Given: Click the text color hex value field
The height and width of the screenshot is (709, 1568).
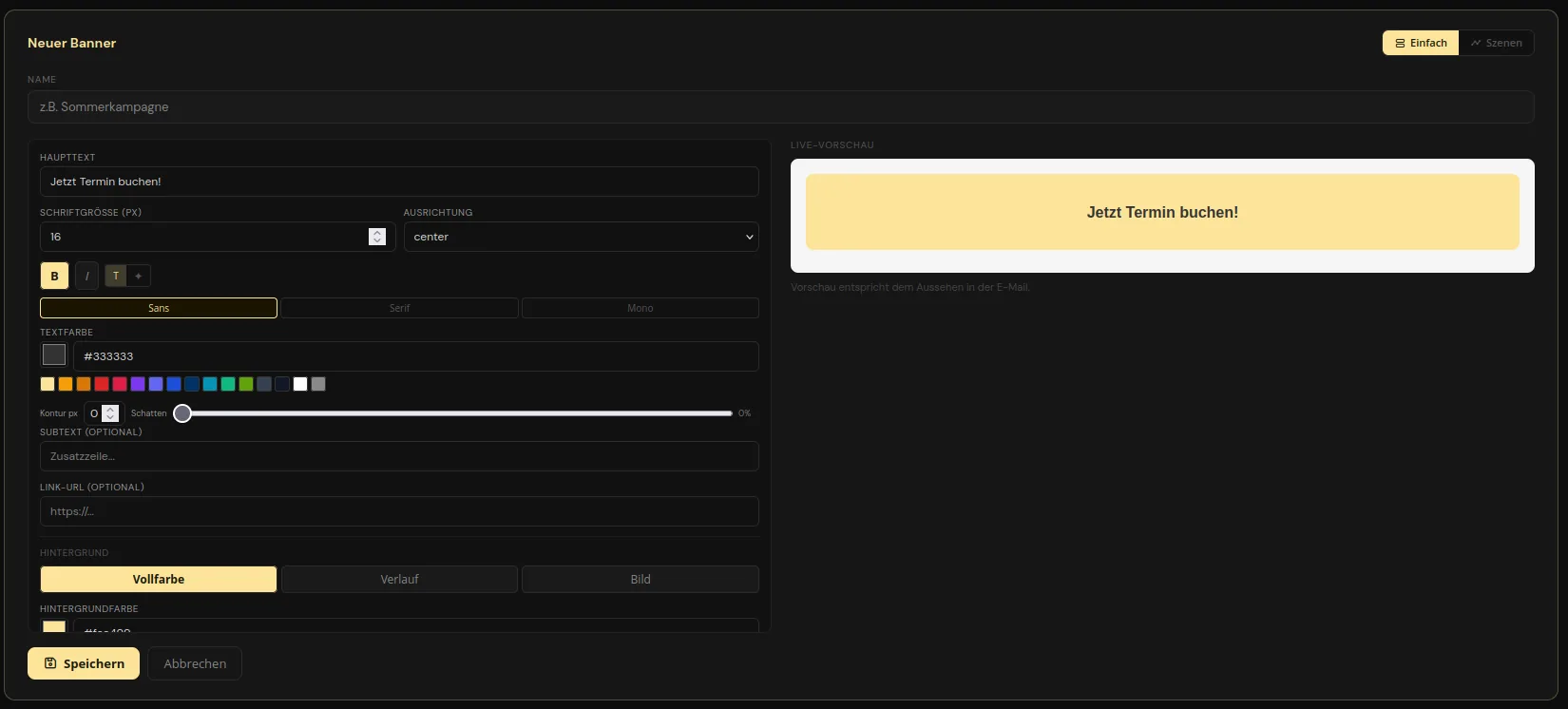Looking at the screenshot, I should tap(416, 356).
